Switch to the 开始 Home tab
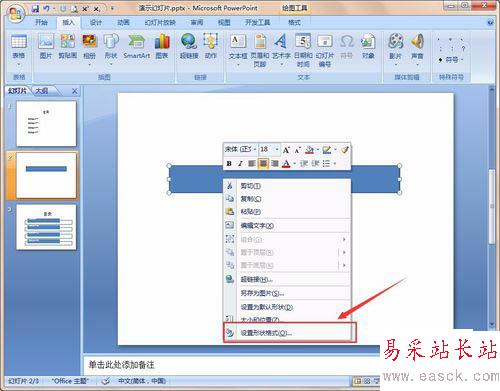Screen dimensions: 500x391 41,22
